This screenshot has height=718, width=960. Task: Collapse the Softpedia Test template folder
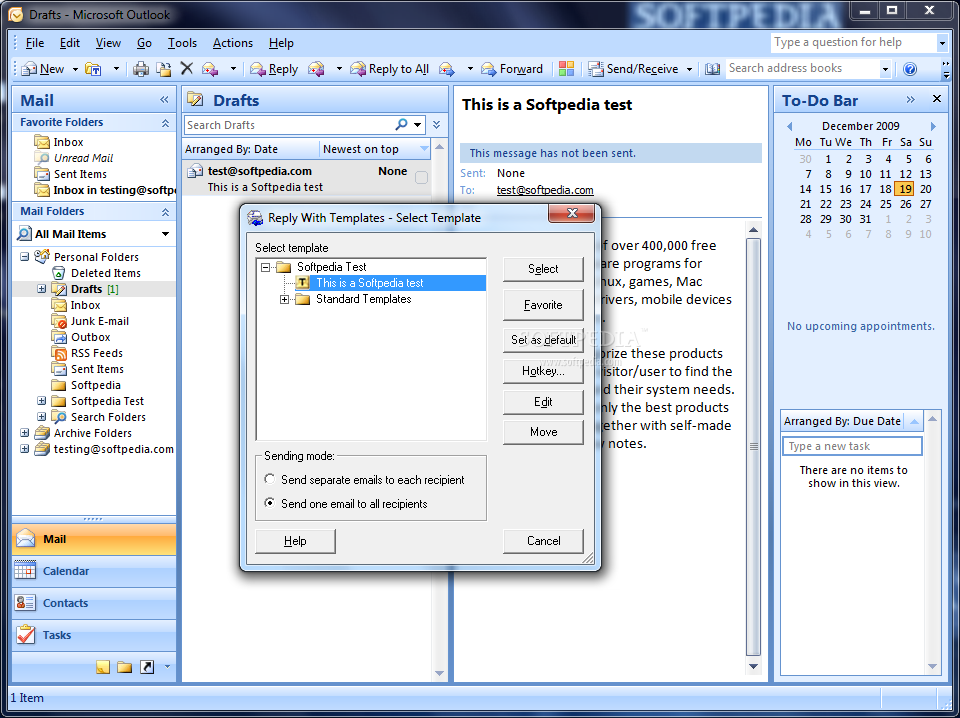(266, 267)
